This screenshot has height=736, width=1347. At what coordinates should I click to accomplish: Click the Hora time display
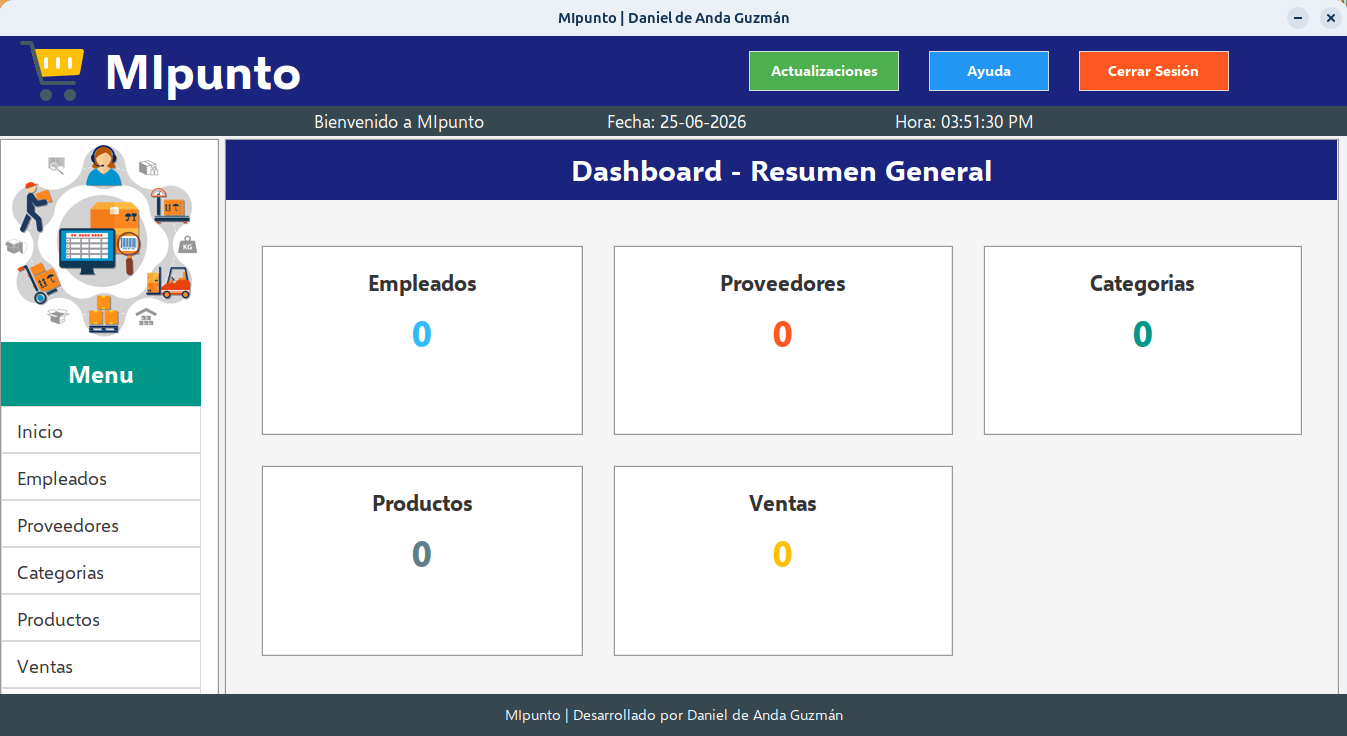click(964, 122)
